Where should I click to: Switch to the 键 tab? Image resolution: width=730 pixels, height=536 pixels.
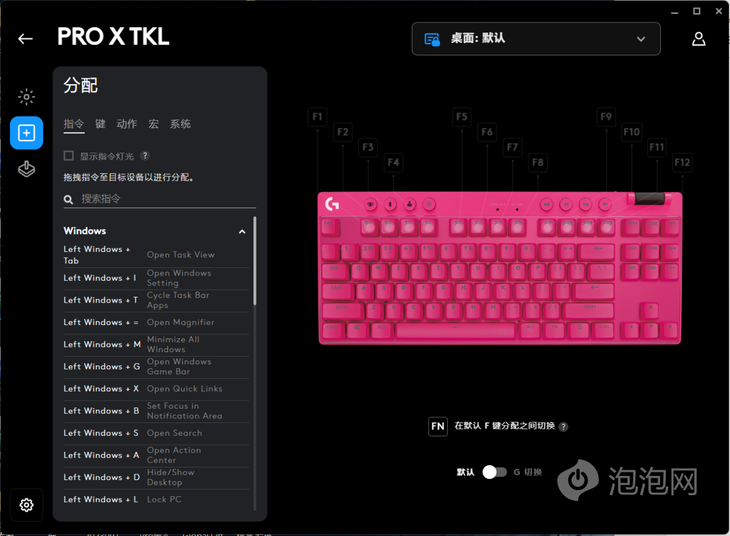100,124
